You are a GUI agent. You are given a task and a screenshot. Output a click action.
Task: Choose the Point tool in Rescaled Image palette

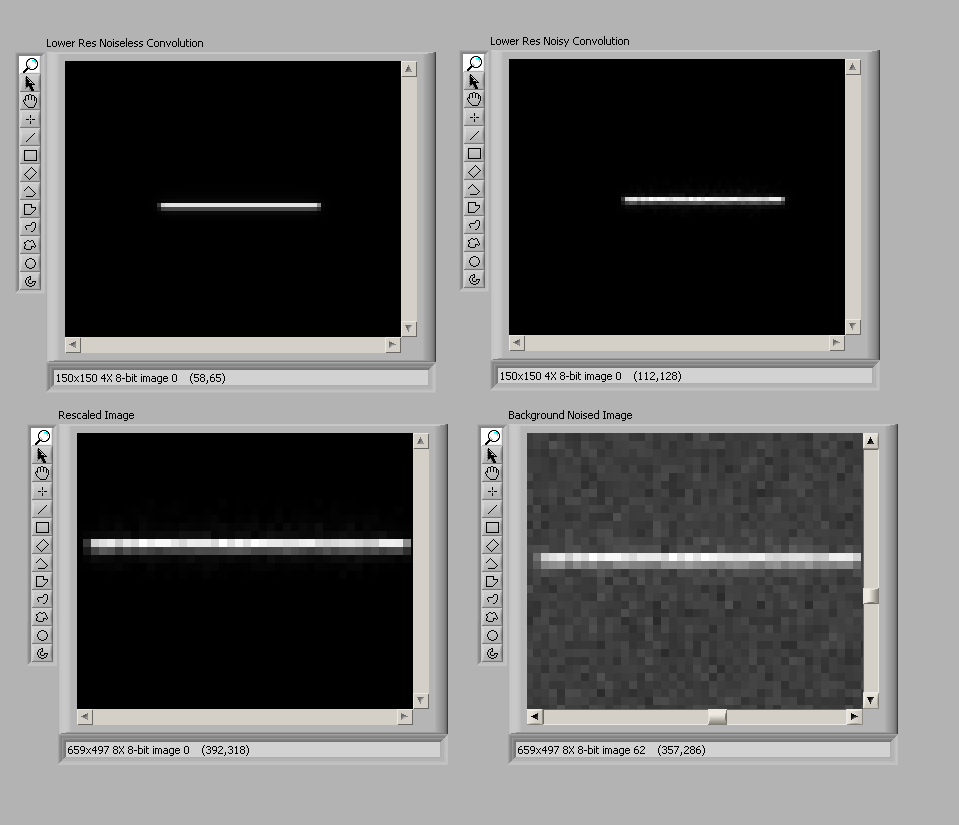tap(42, 492)
